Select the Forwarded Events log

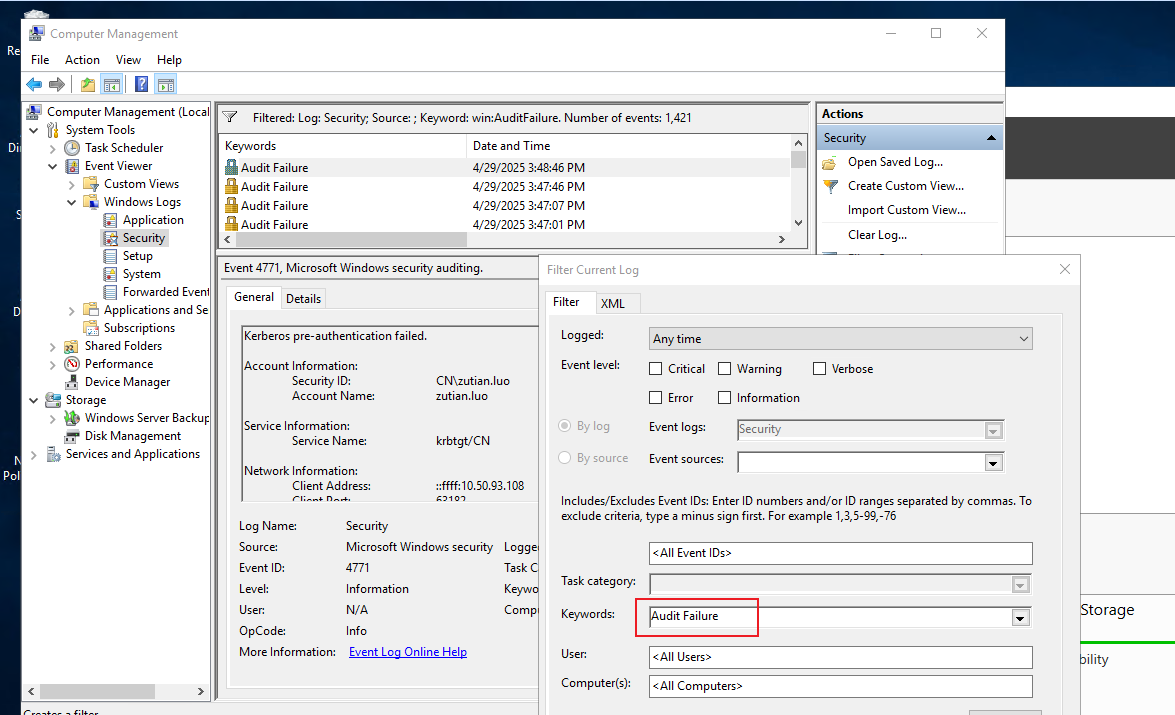pyautogui.click(x=166, y=292)
